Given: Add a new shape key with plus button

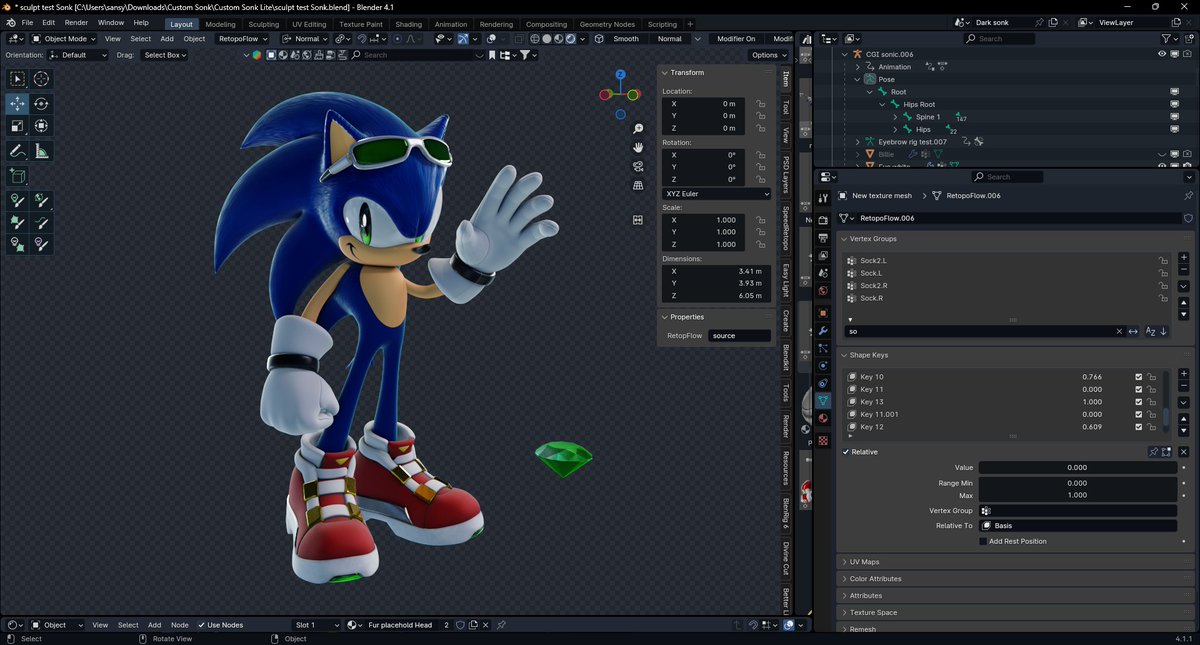Looking at the screenshot, I should click(x=1184, y=374).
